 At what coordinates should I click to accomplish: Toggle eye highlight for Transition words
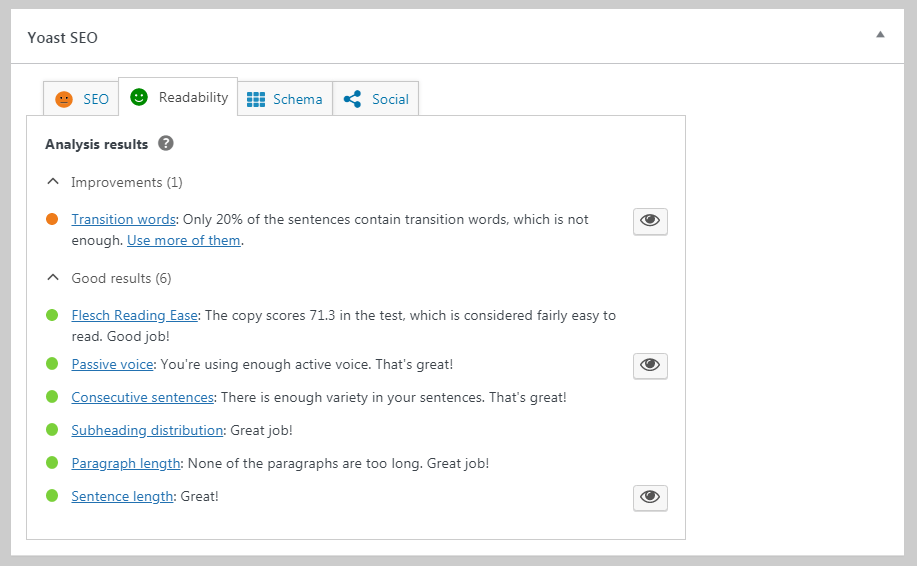[x=650, y=221]
